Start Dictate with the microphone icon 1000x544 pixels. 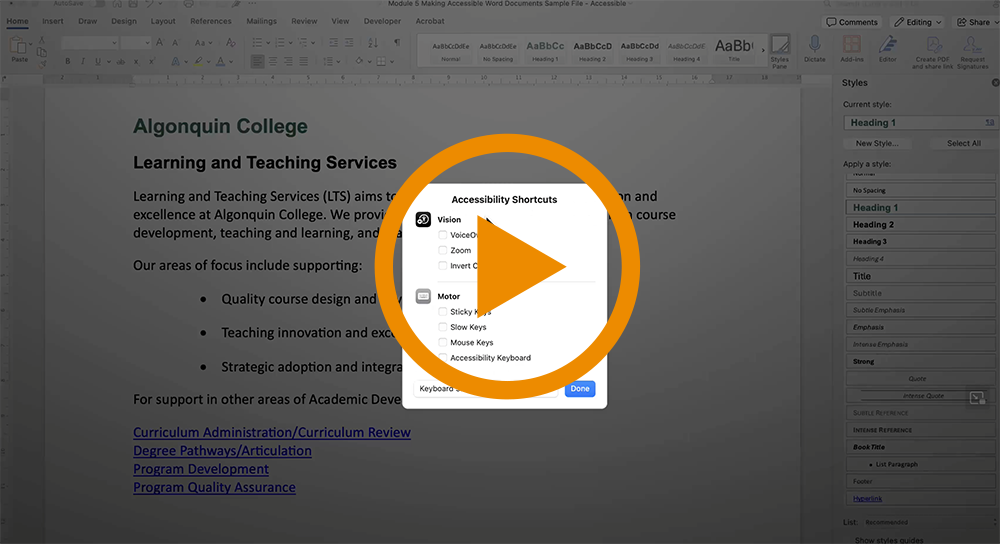814,46
